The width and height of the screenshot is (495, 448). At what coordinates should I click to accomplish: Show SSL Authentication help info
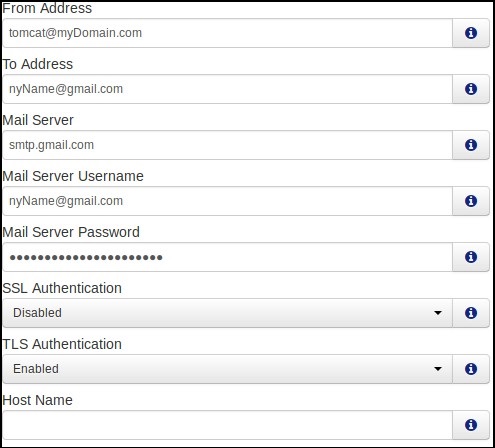pyautogui.click(x=471, y=313)
